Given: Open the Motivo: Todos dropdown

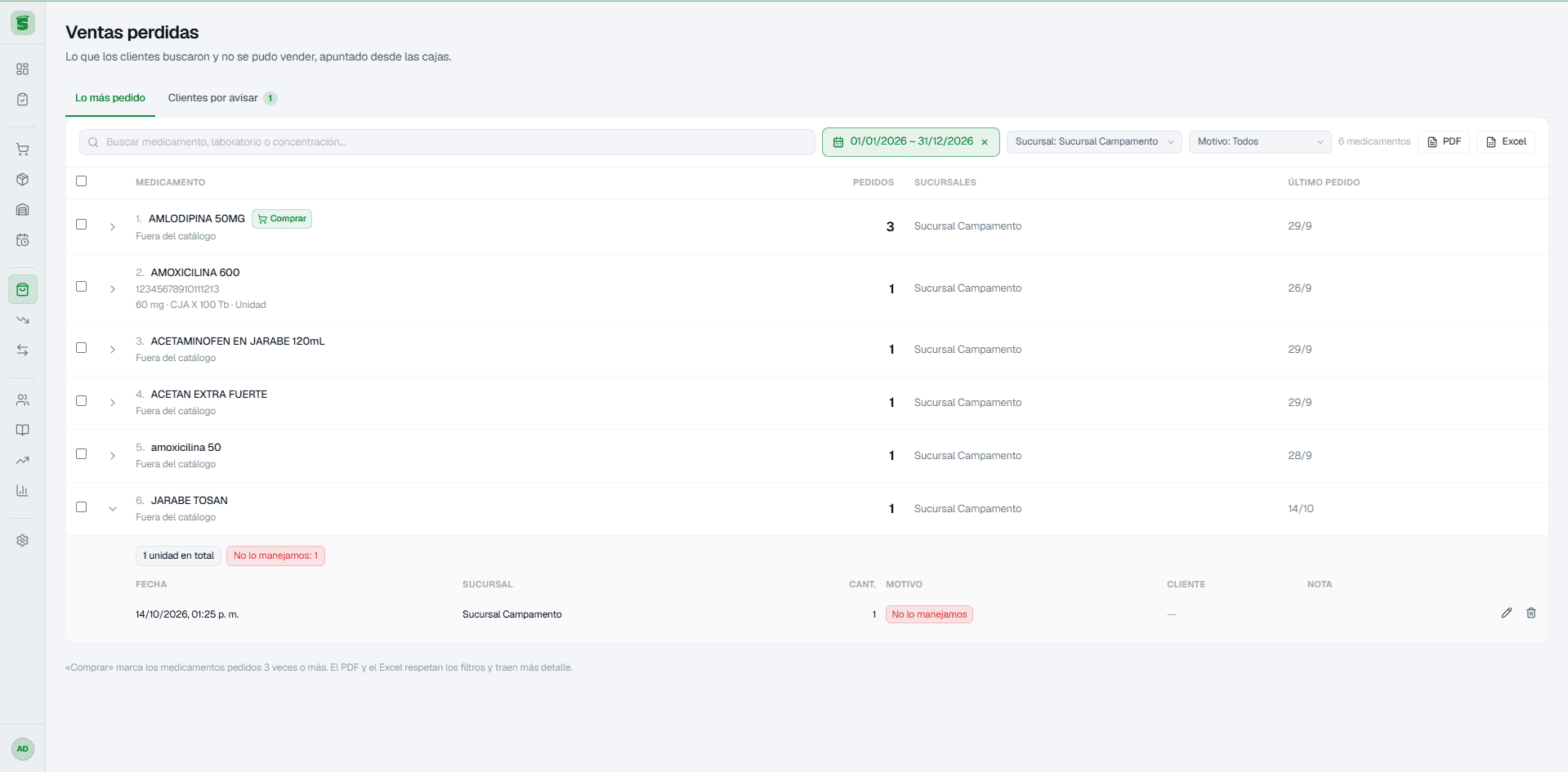Looking at the screenshot, I should point(1260,142).
